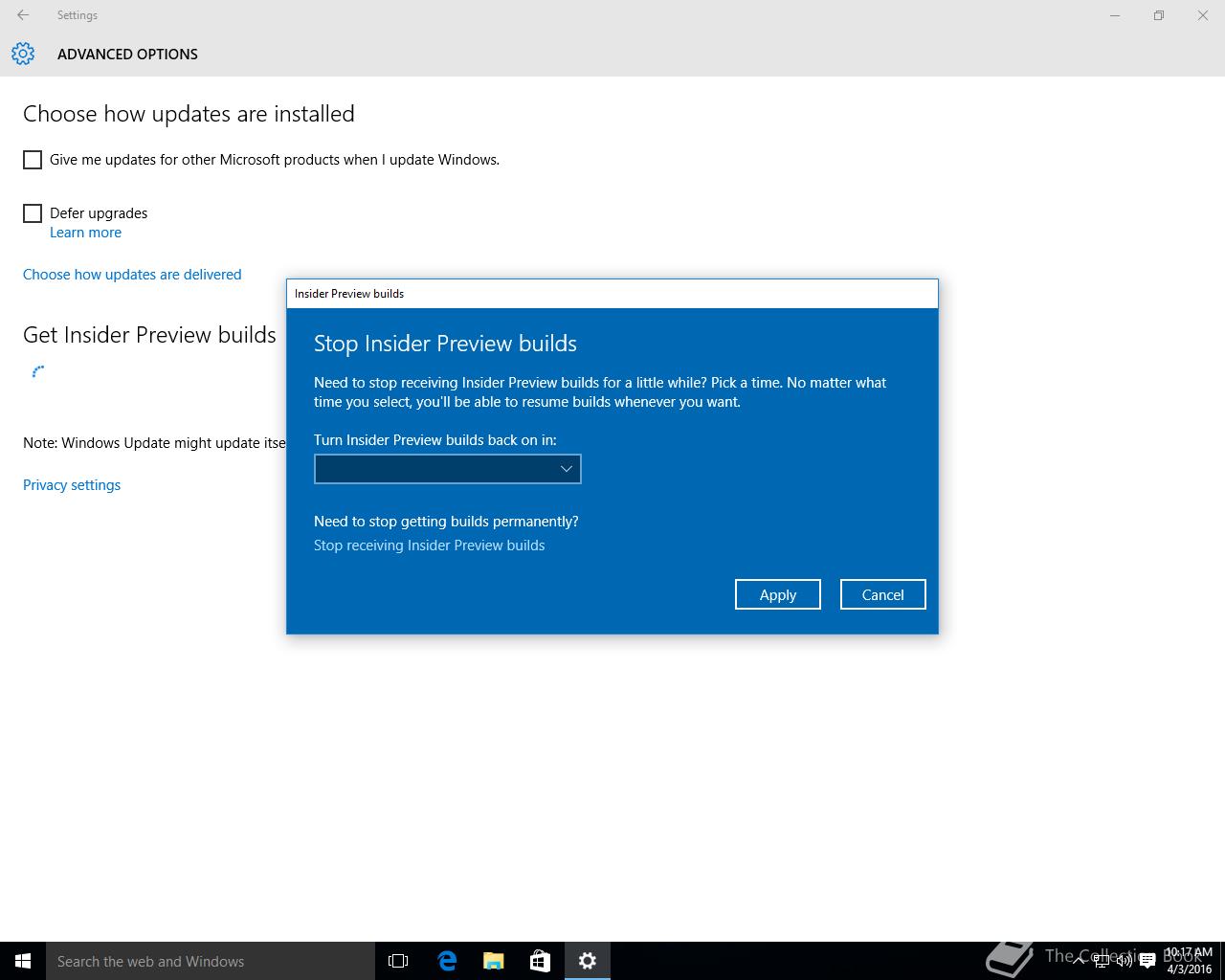This screenshot has height=980, width=1225.
Task: Click the Stop Insider Preview builds heading
Action: pyautogui.click(x=445, y=344)
